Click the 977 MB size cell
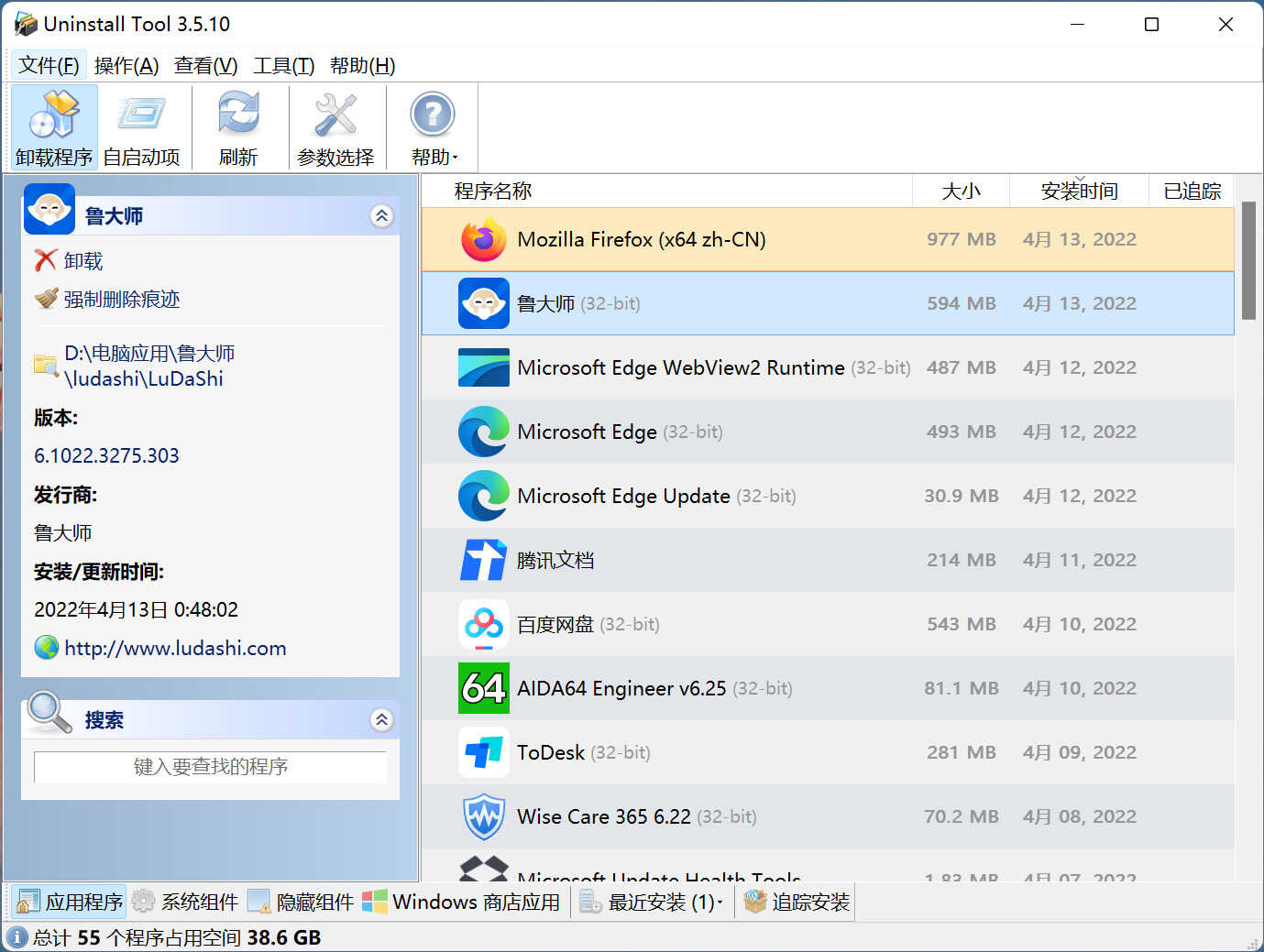 (x=961, y=239)
